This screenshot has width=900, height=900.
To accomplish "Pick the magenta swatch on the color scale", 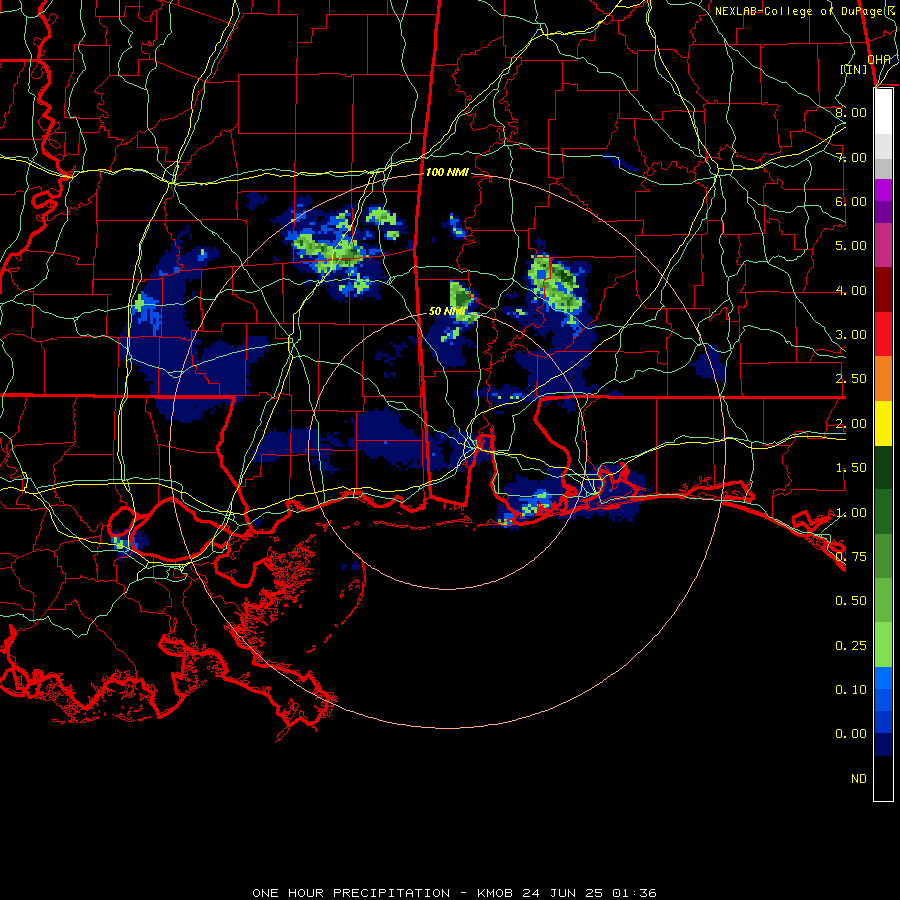I will tap(883, 190).
